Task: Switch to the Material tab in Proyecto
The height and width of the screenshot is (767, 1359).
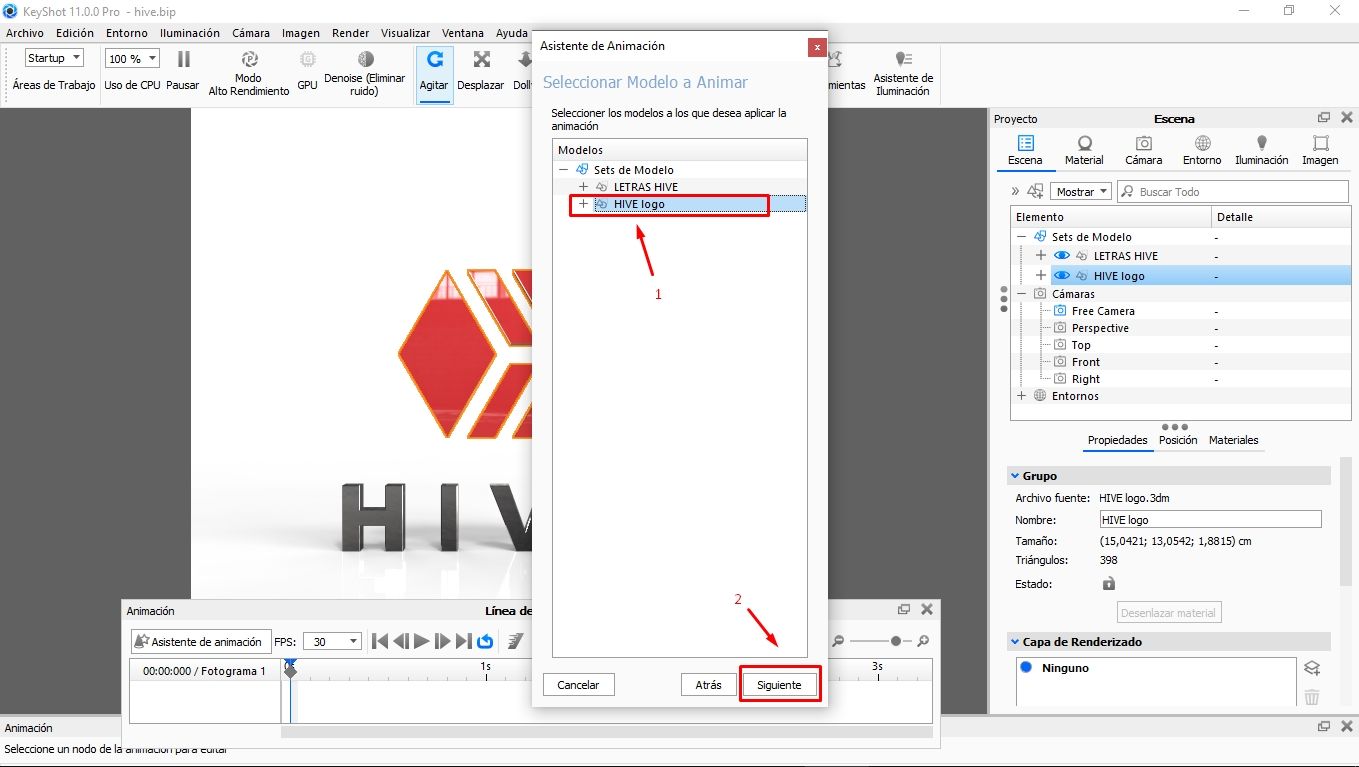Action: [x=1084, y=151]
